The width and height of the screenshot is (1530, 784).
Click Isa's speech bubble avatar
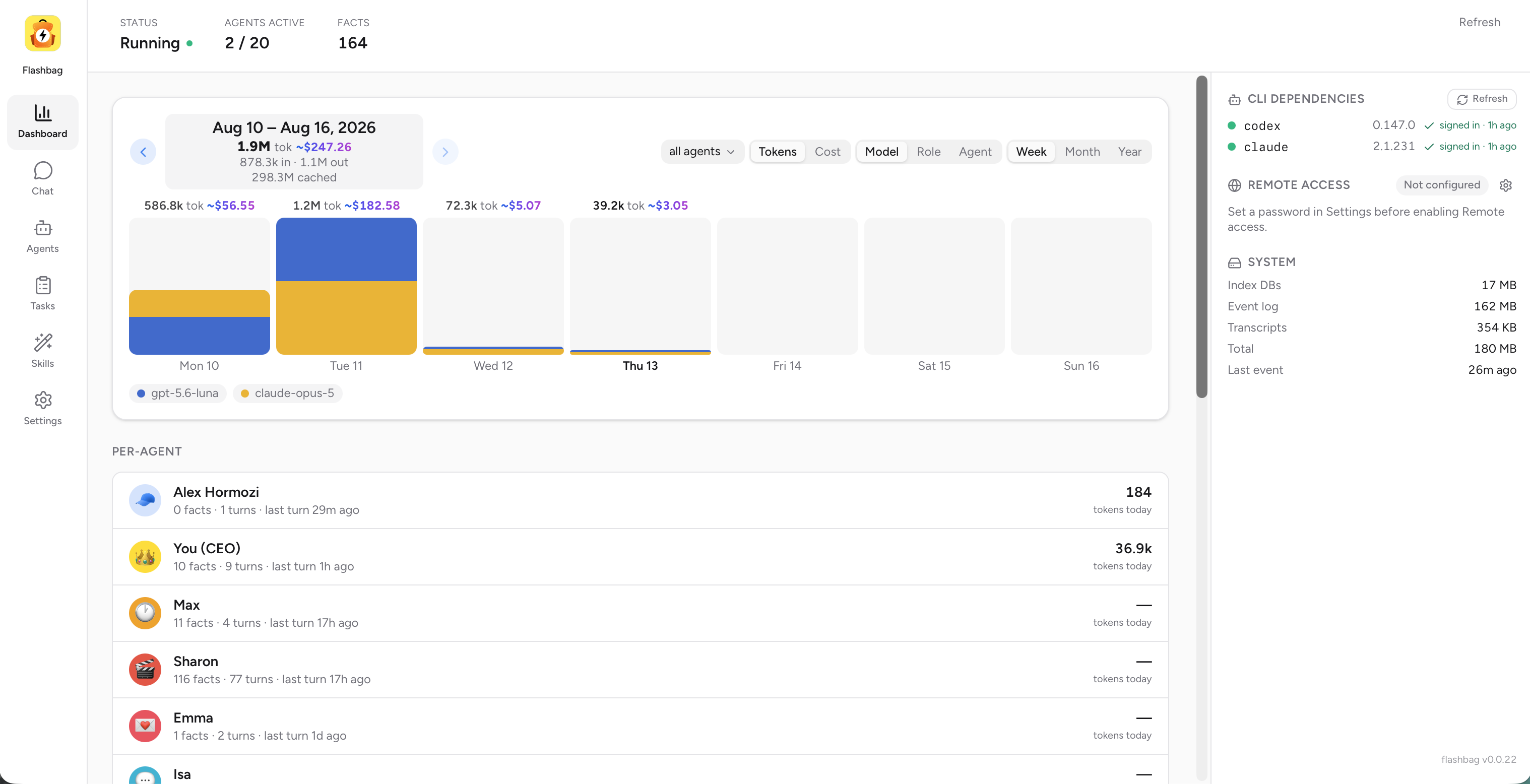coord(145,775)
